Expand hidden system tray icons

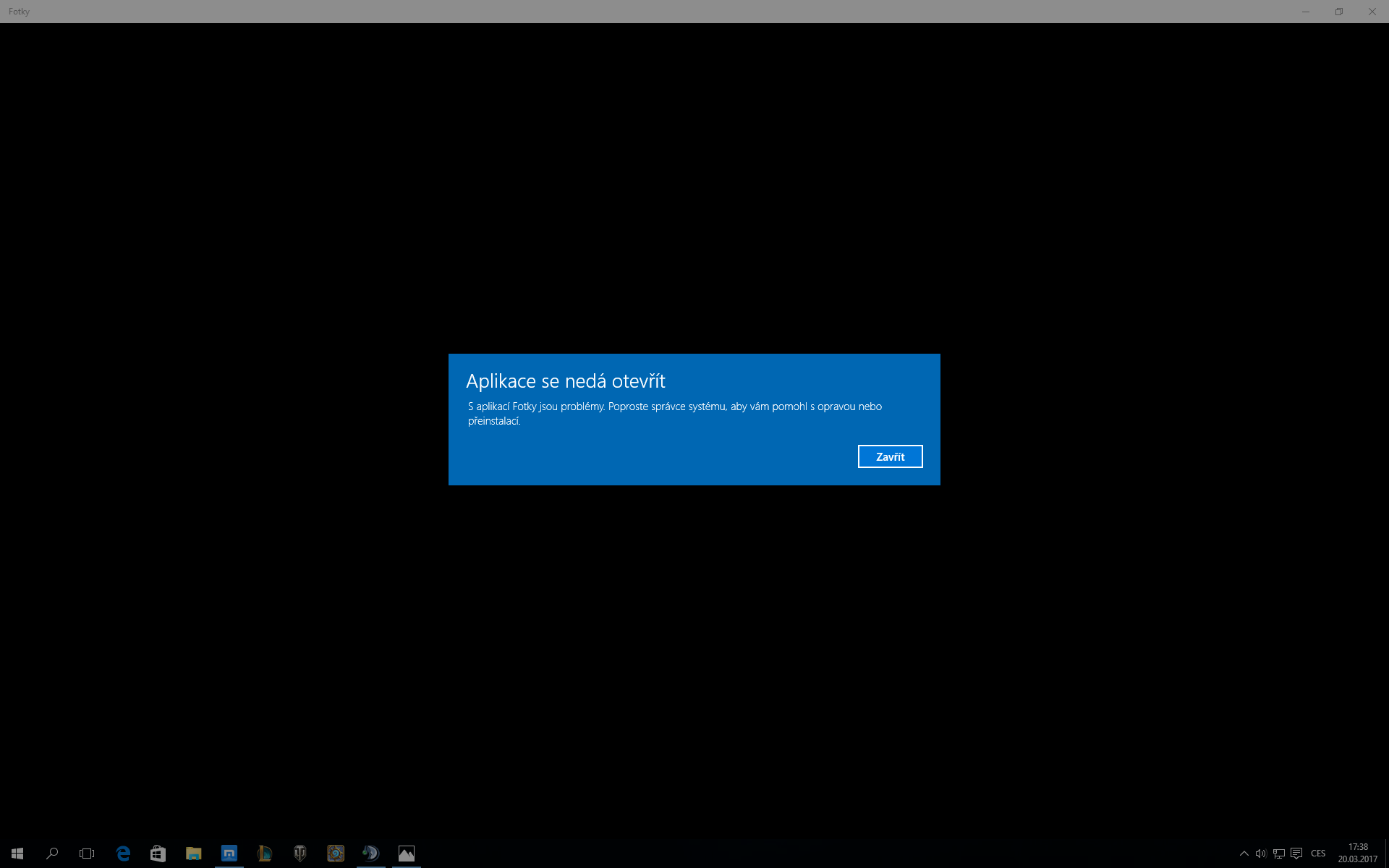pyautogui.click(x=1244, y=854)
